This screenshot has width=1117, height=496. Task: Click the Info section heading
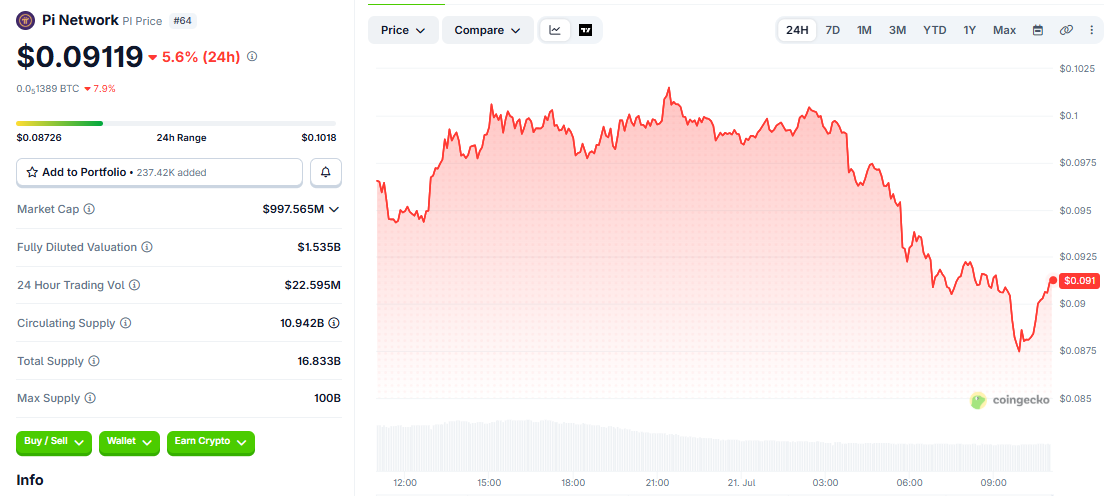coord(30,480)
